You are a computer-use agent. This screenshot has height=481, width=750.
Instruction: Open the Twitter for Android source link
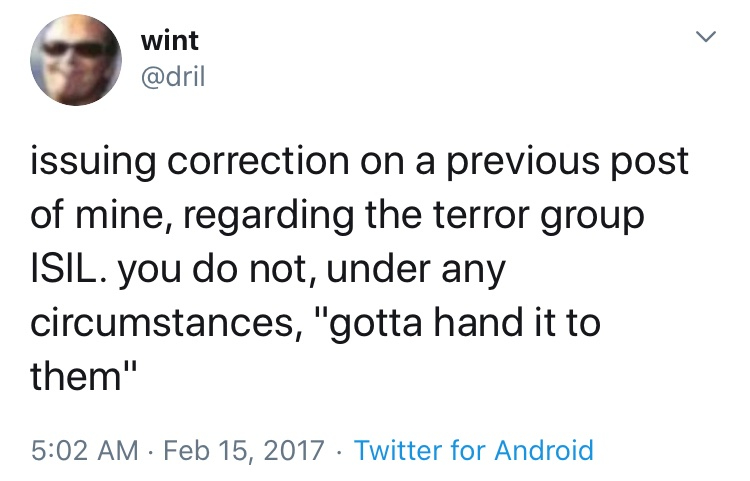point(474,450)
